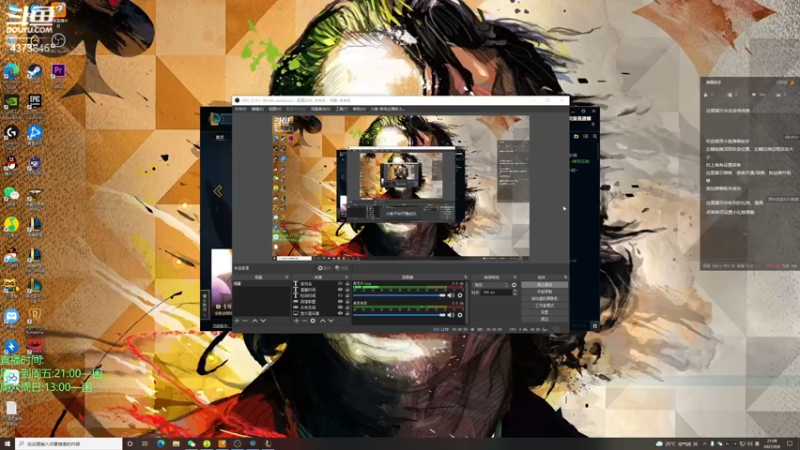Open desktop audio channel settings gear
Image resolution: width=800 pixels, height=450 pixels.
[460, 315]
